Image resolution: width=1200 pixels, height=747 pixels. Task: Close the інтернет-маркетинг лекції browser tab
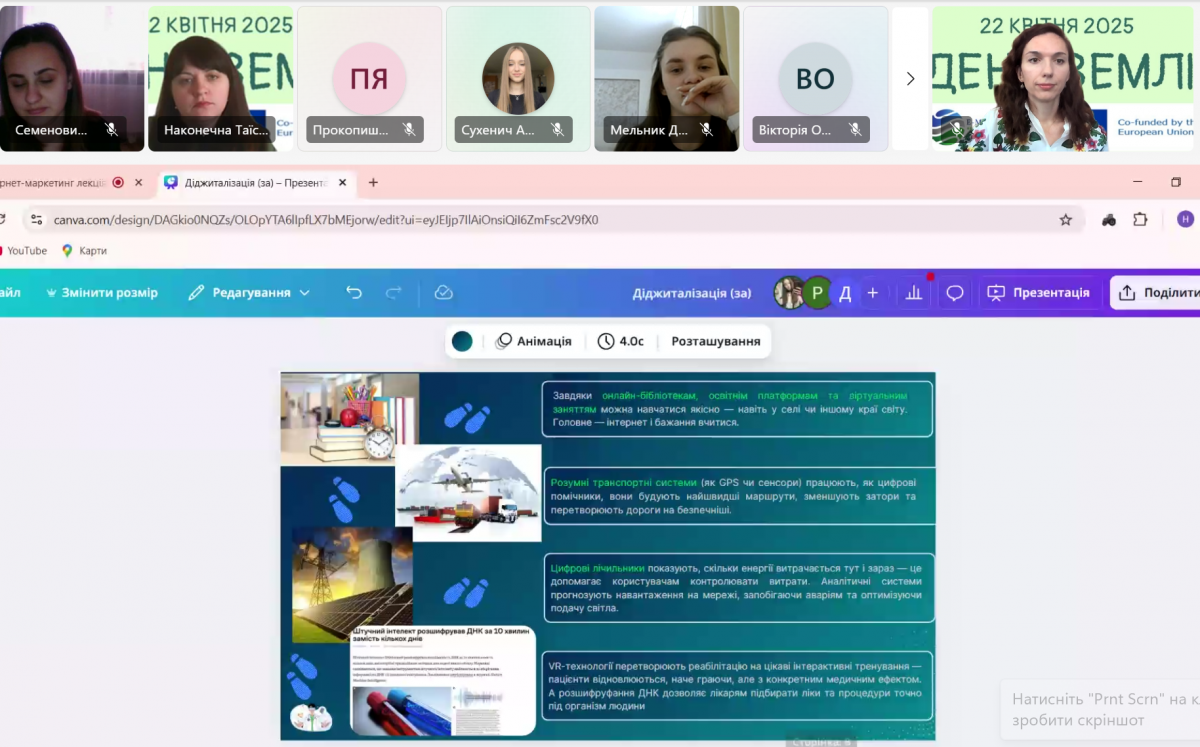[138, 182]
